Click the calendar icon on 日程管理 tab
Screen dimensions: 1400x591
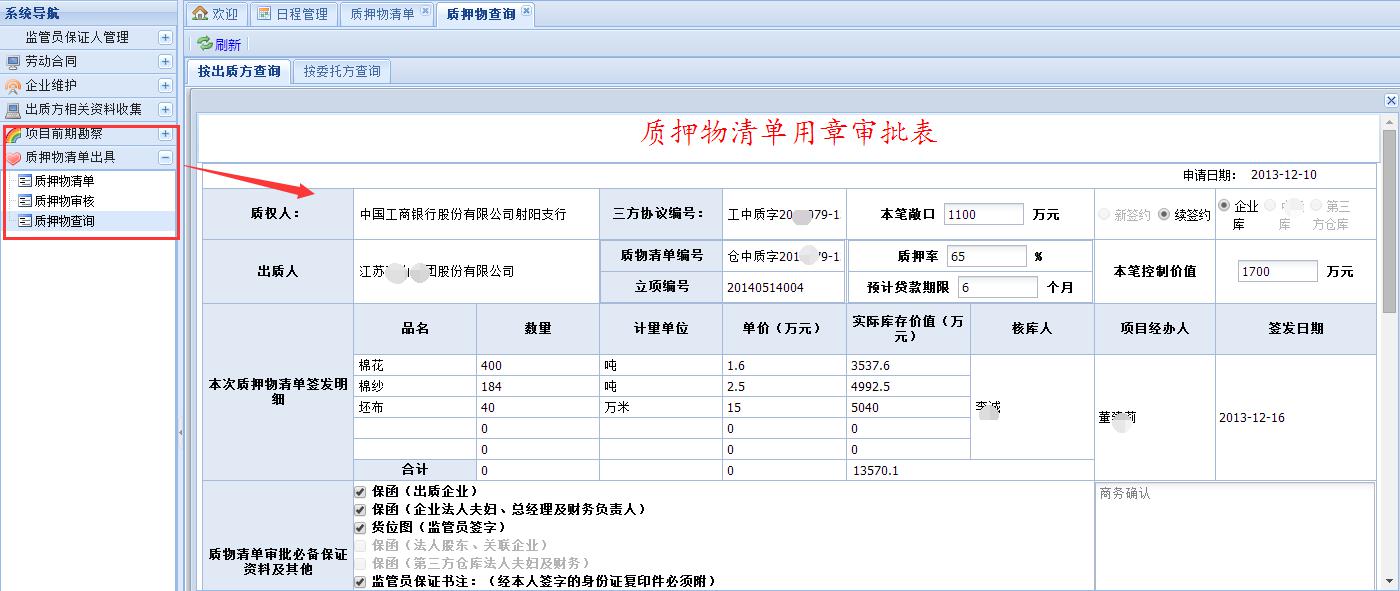pyautogui.click(x=264, y=14)
